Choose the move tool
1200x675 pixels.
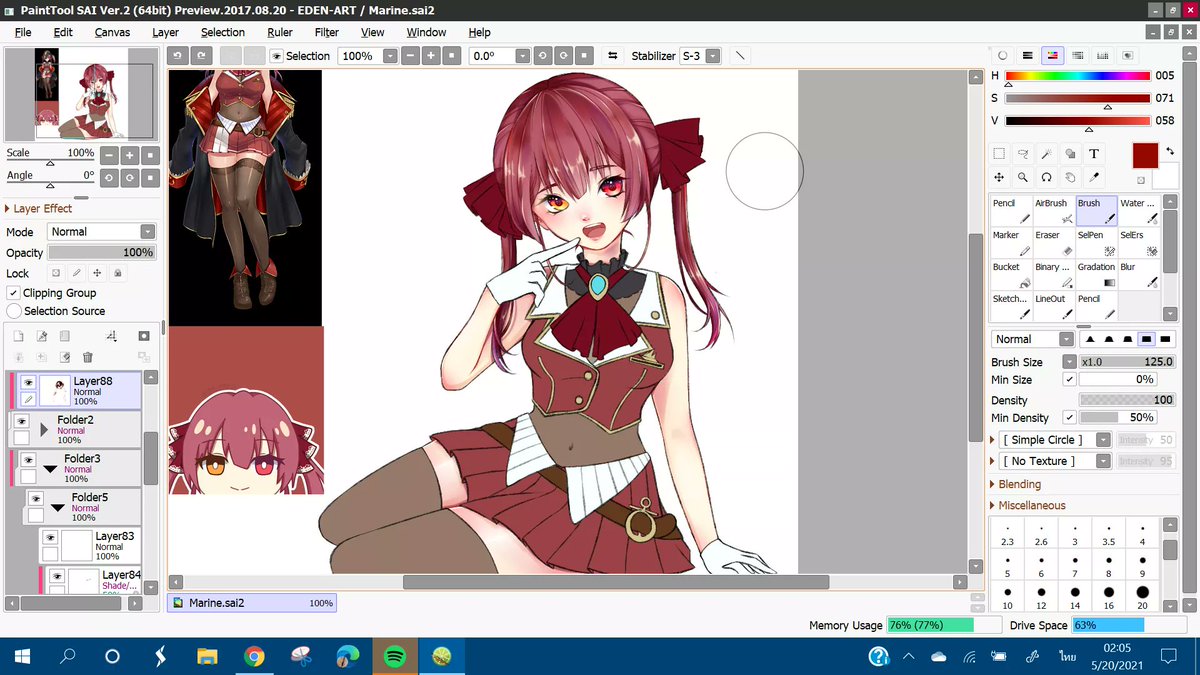[x=999, y=177]
